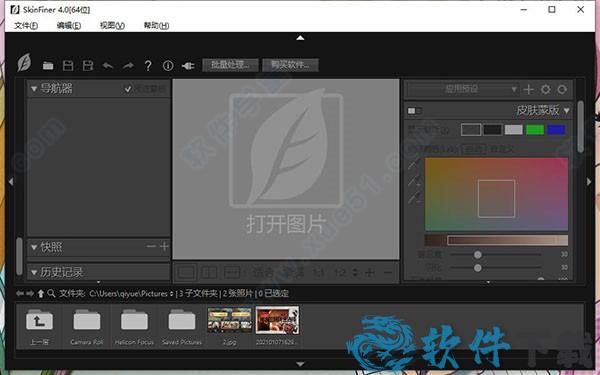
Task: Collapse the 历史记录 panel
Action: (34, 272)
